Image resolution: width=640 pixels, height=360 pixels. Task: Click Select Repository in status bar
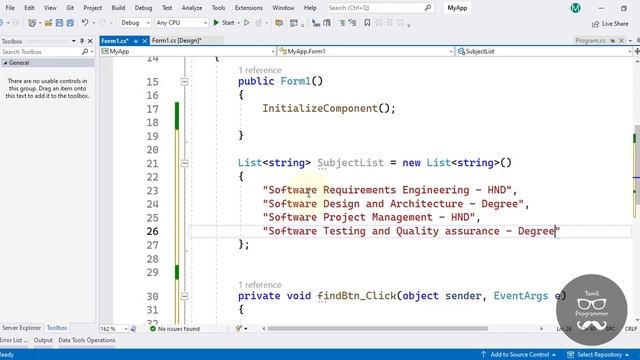point(598,354)
